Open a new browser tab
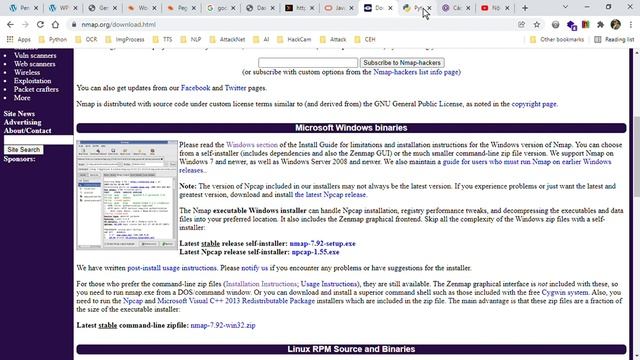Screen dimensions: 640x360 tap(525, 8)
